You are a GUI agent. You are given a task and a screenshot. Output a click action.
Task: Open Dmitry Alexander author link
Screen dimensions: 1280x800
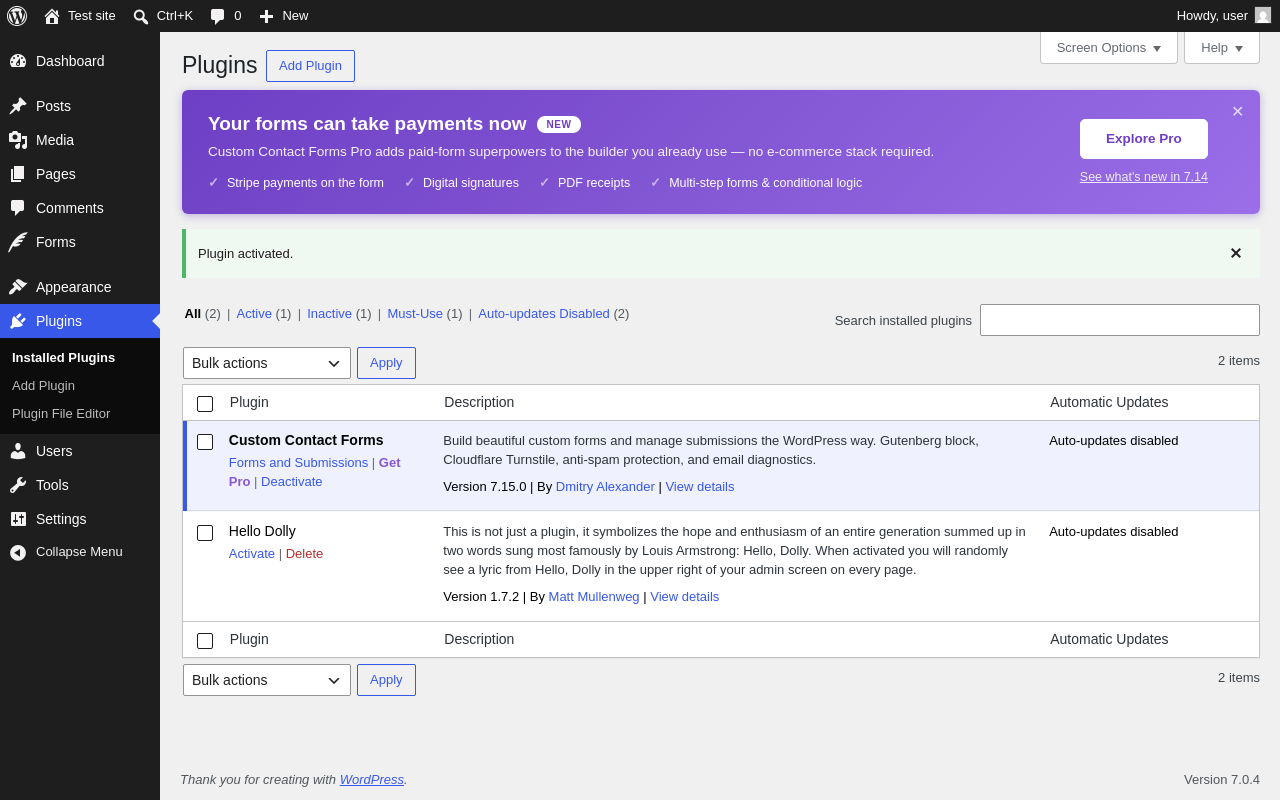605,486
